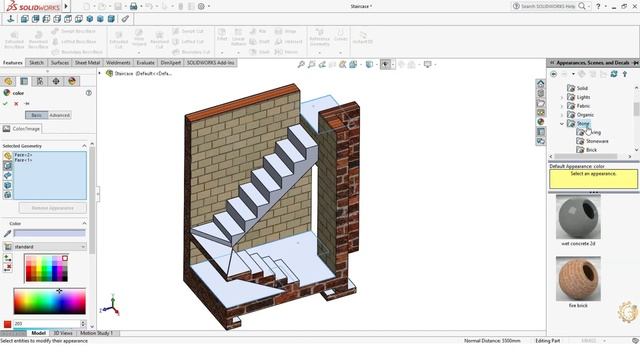Click the red color component swatch
This screenshot has height=360, width=640.
[7, 324]
